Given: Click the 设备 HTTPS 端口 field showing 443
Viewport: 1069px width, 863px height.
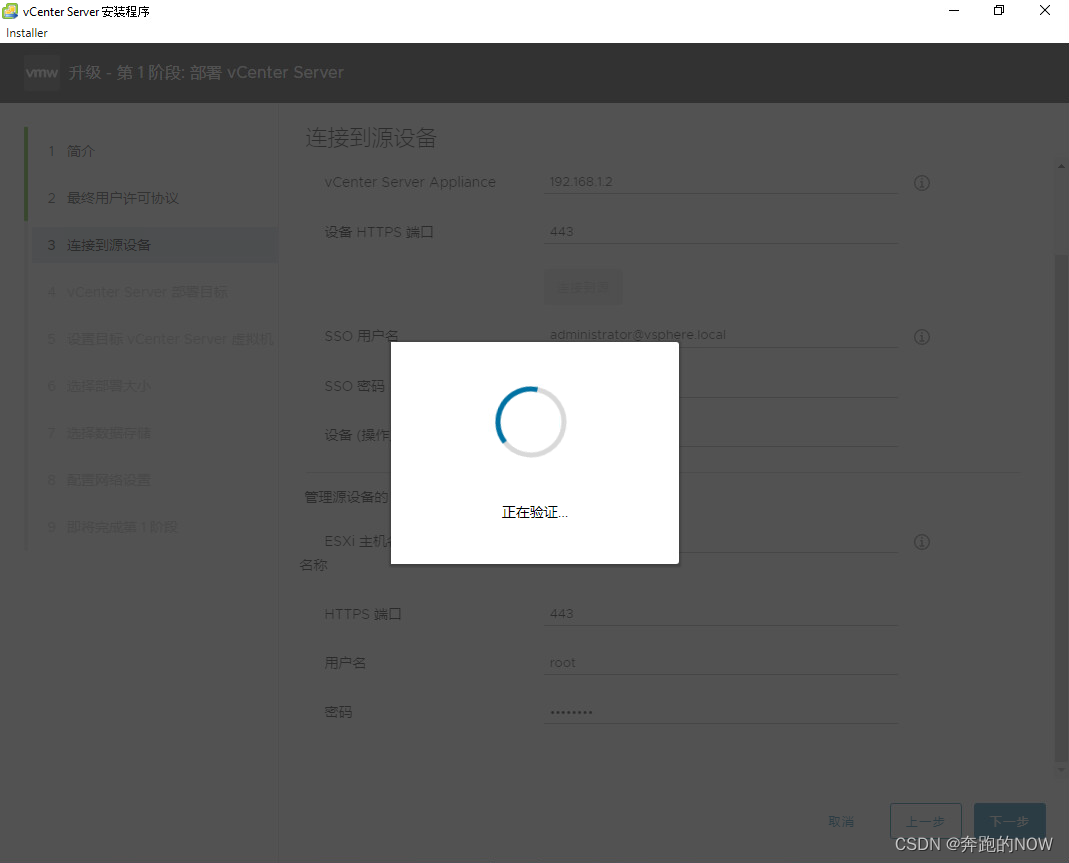Looking at the screenshot, I should [x=721, y=232].
